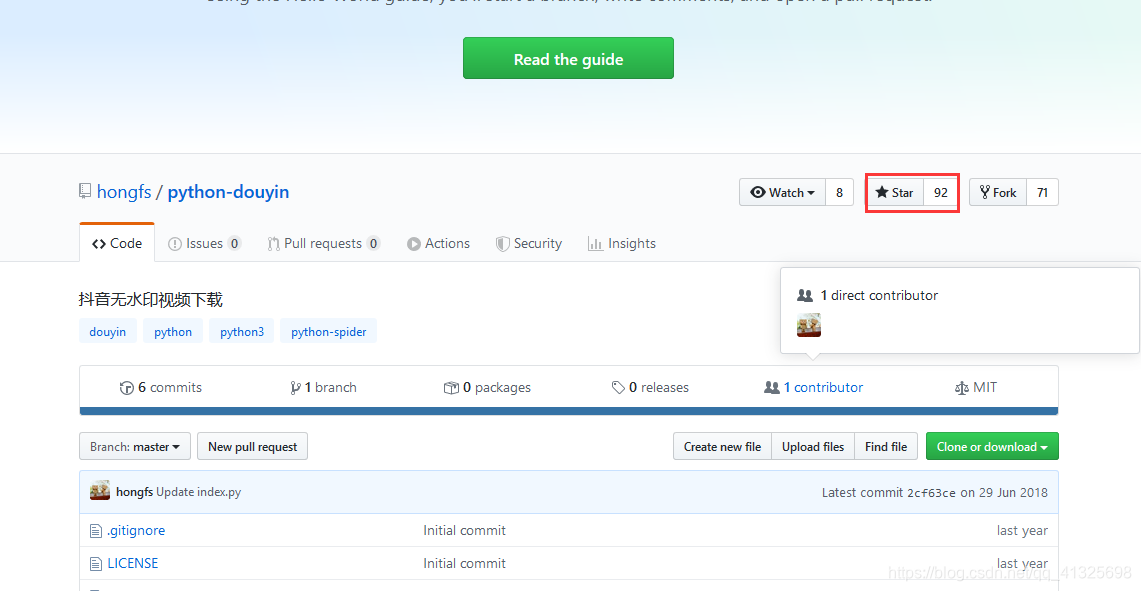This screenshot has width=1141, height=591.
Task: Open the Insights tab
Action: pyautogui.click(x=621, y=243)
